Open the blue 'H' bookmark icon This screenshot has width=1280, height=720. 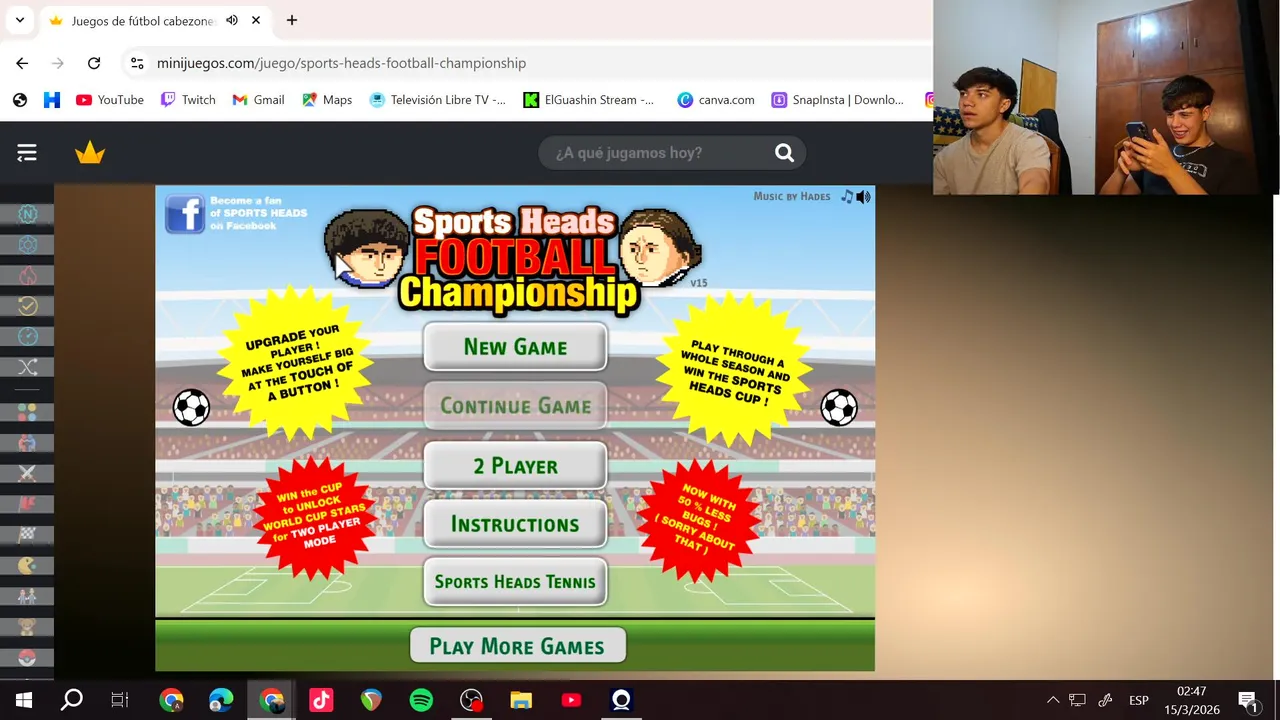pos(52,100)
